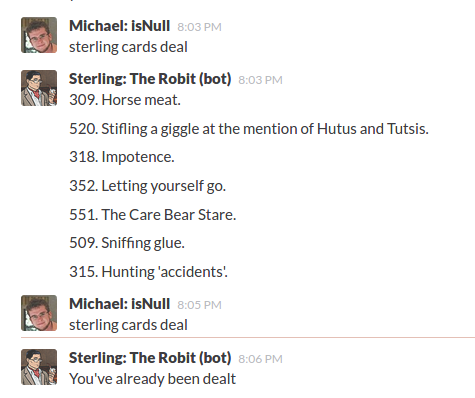Click the 8:03 PM timestamp on Michael's message
This screenshot has width=475, height=398.
click(199, 27)
